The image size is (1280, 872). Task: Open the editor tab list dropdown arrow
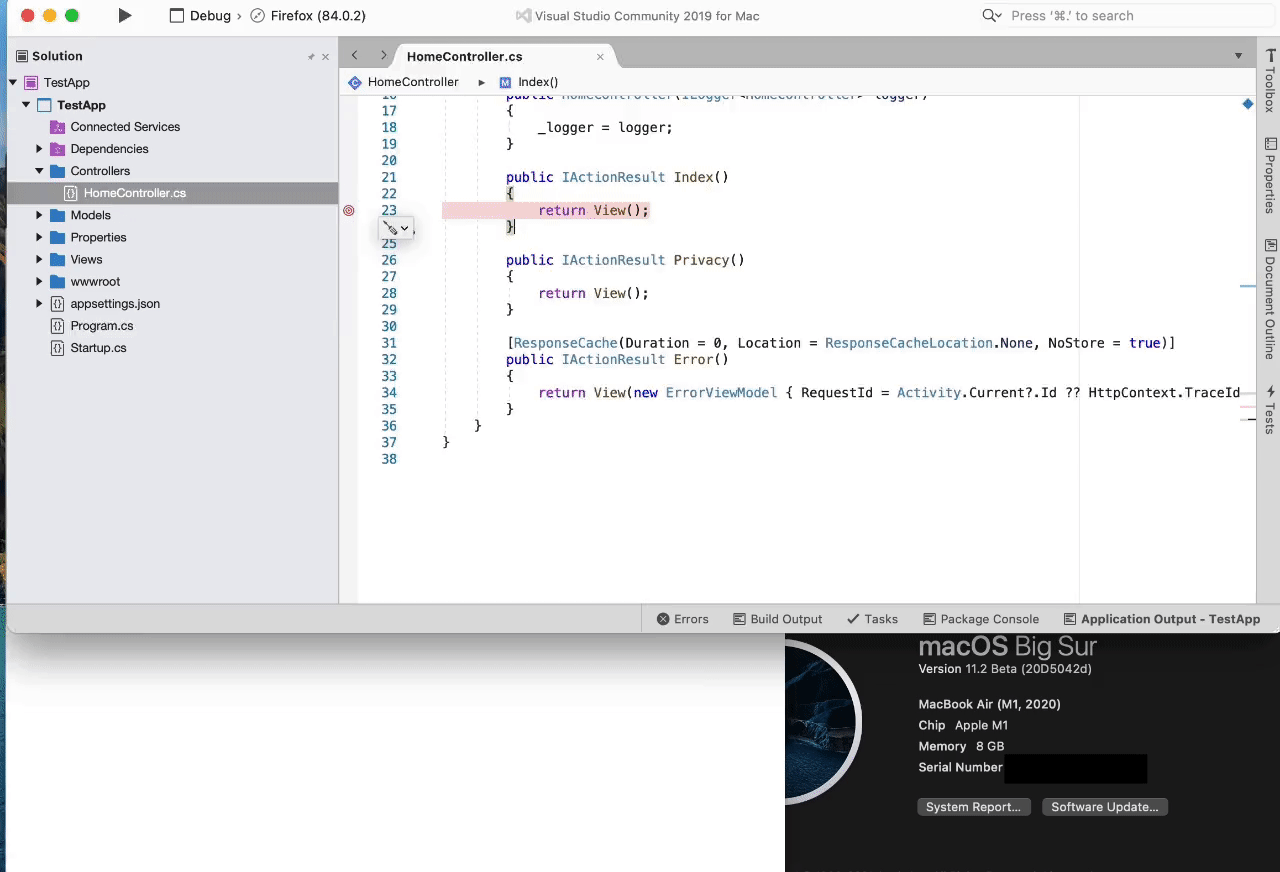click(1238, 56)
